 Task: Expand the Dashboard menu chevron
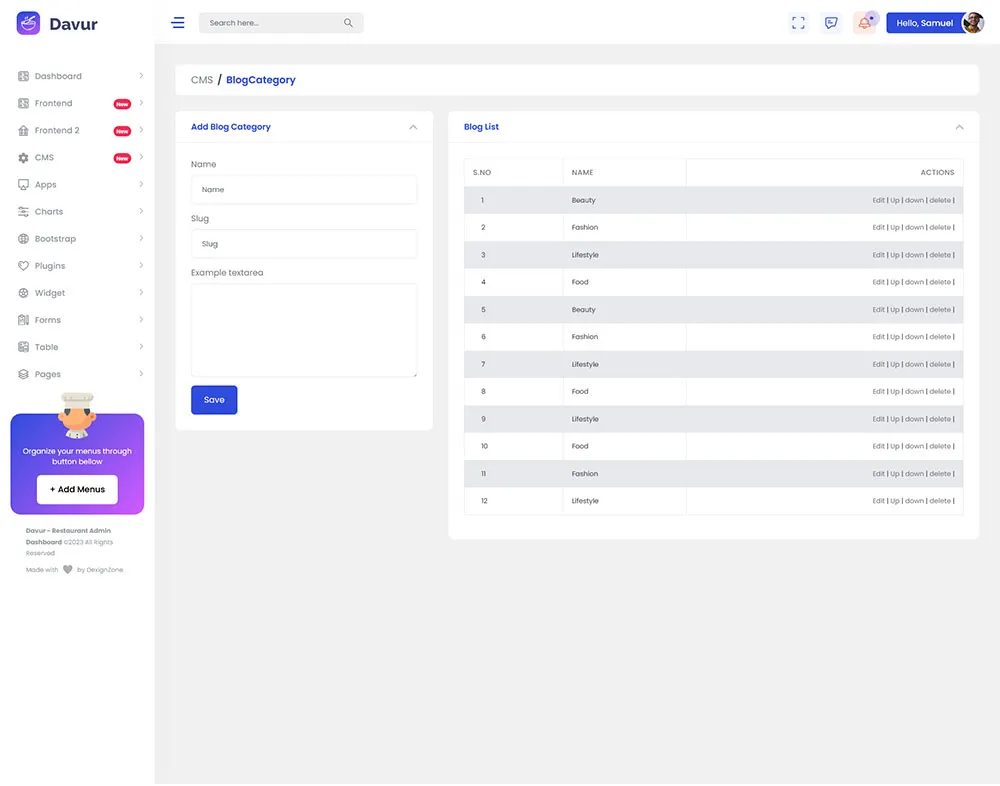coord(141,76)
